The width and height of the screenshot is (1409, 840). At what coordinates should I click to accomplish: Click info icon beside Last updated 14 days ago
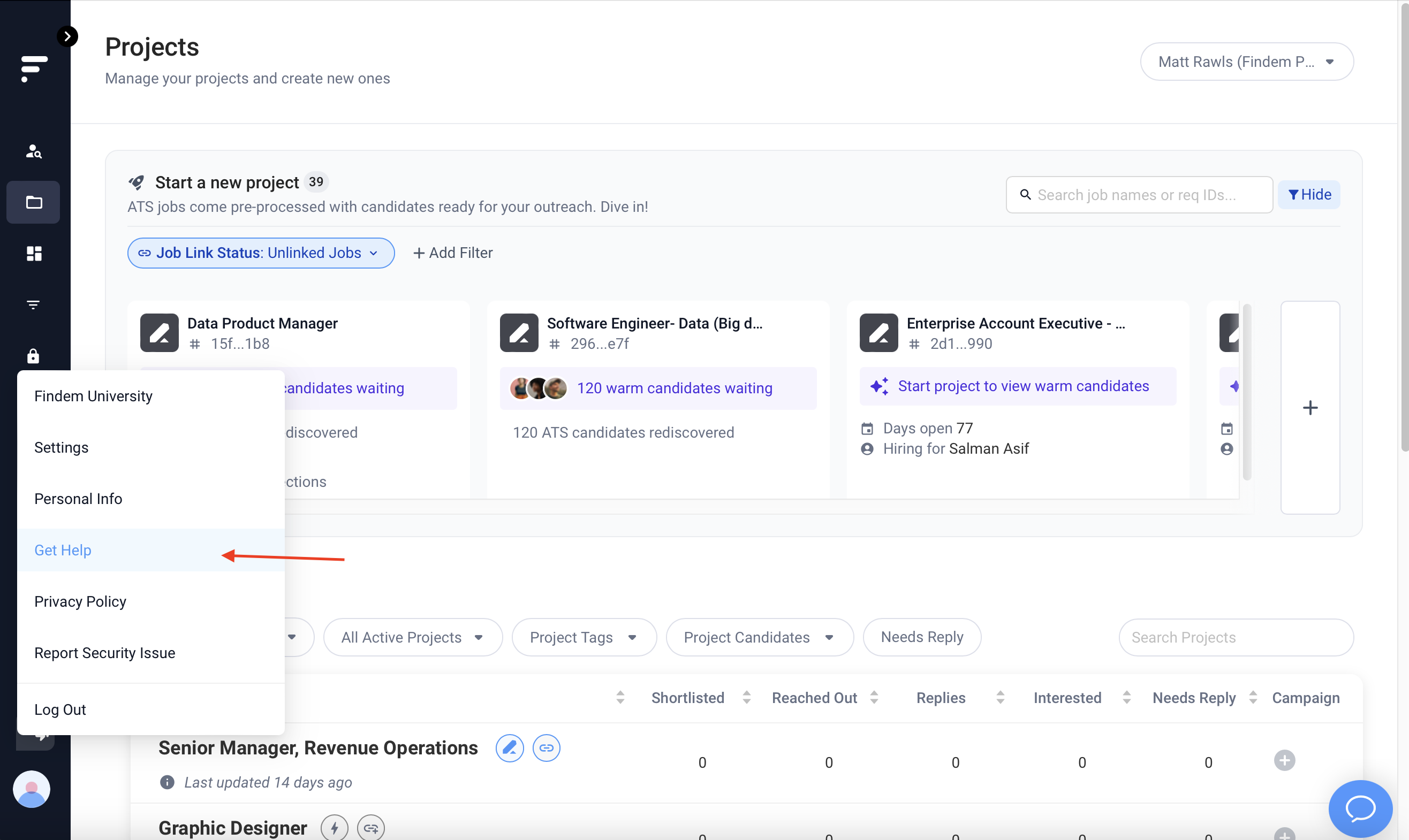tap(167, 782)
